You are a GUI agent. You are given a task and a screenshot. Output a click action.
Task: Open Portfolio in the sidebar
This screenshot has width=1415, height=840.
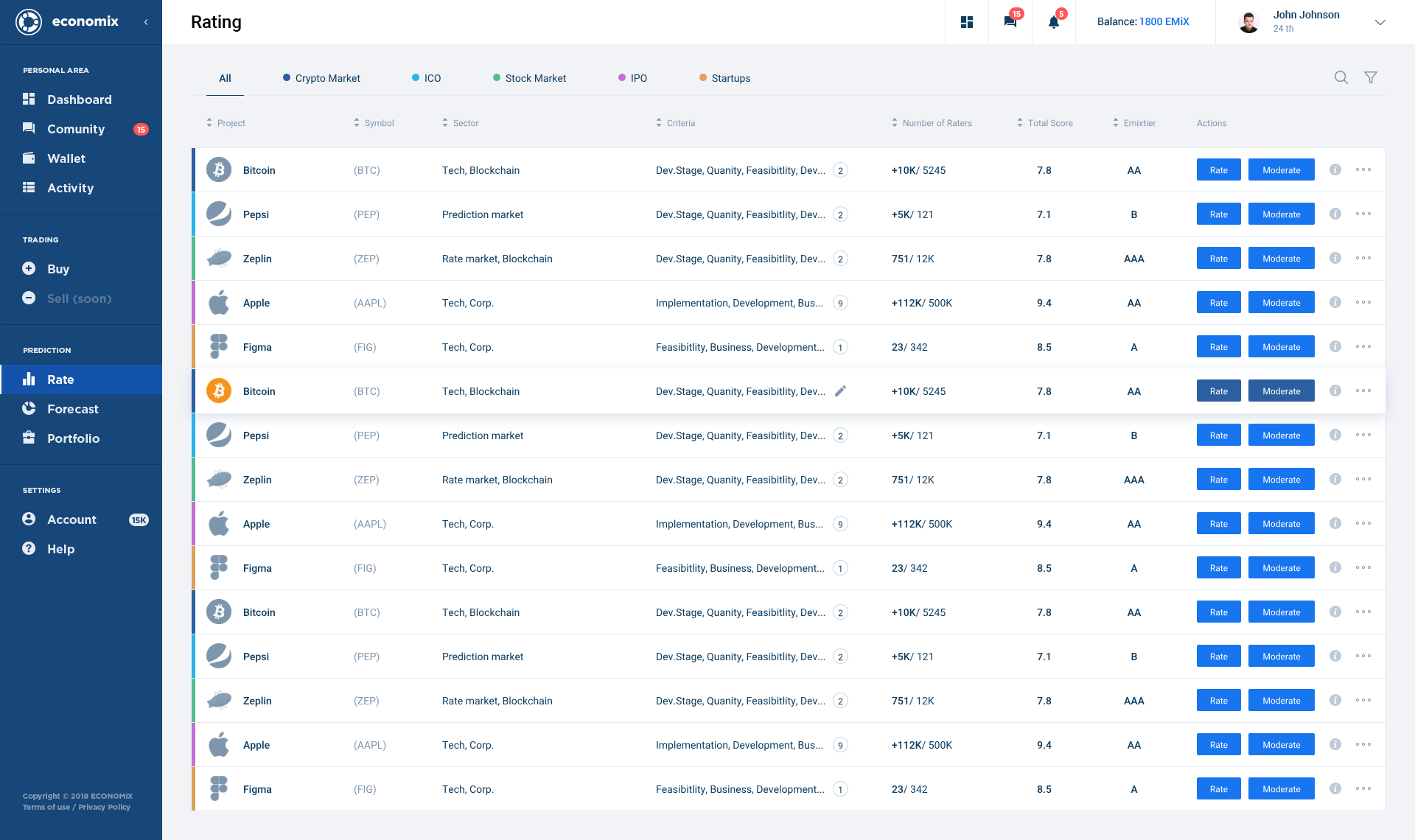(x=81, y=438)
